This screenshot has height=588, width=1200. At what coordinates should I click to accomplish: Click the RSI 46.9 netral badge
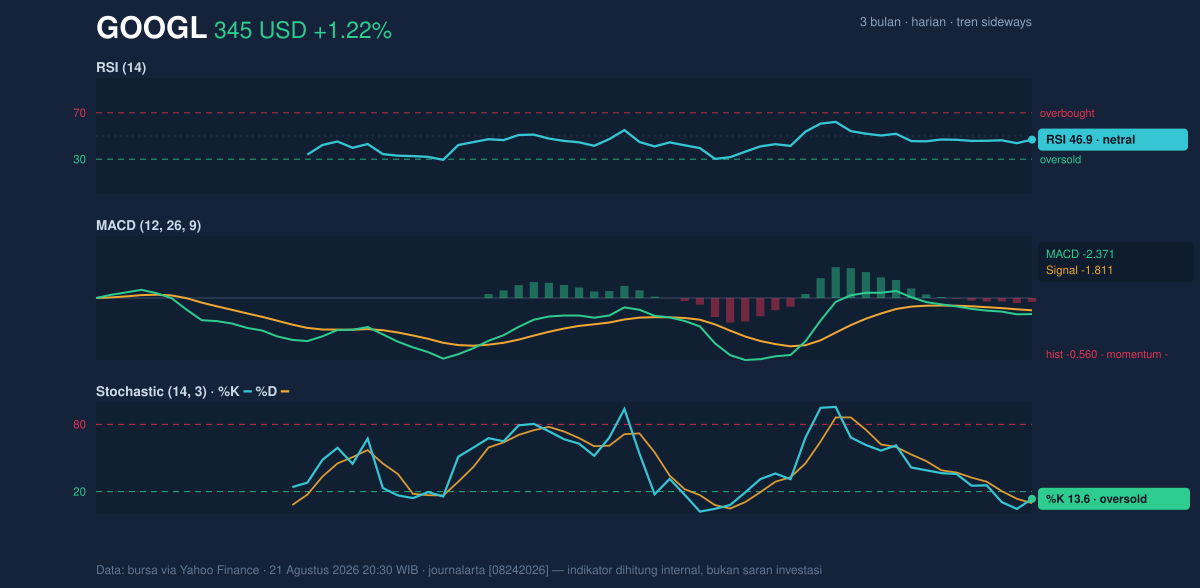[1113, 140]
